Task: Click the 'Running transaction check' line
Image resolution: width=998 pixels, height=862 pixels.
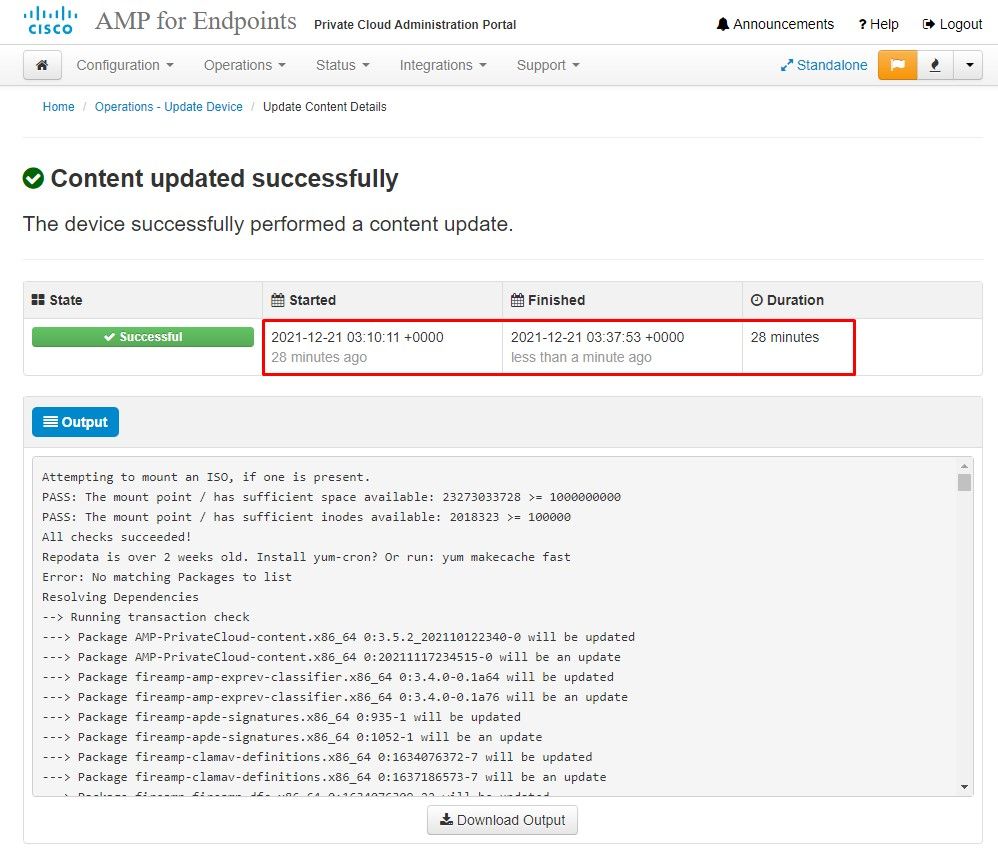Action: point(146,617)
